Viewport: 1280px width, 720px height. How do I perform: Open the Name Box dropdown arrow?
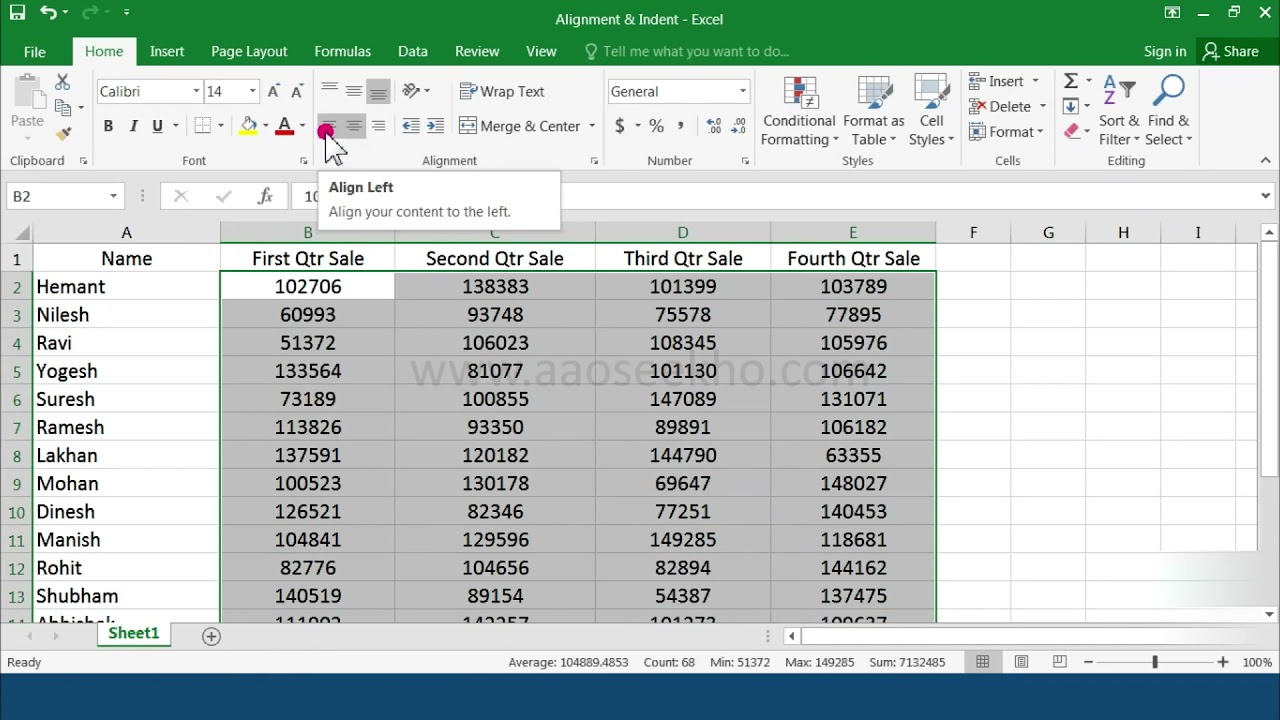(113, 196)
